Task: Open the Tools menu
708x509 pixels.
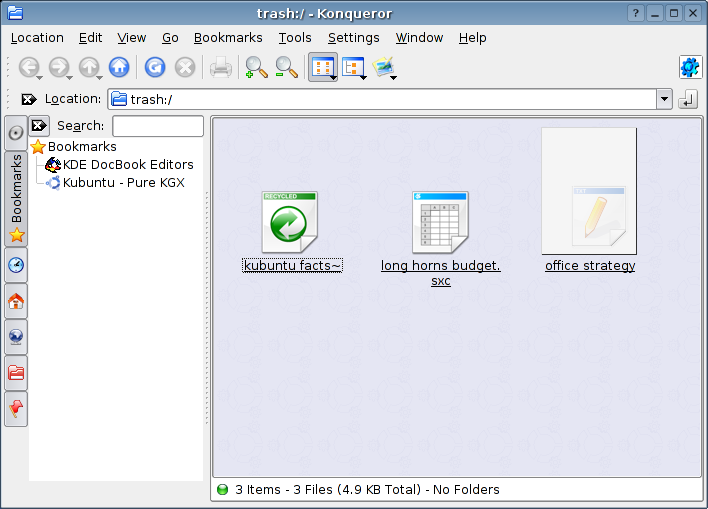Action: 295,38
